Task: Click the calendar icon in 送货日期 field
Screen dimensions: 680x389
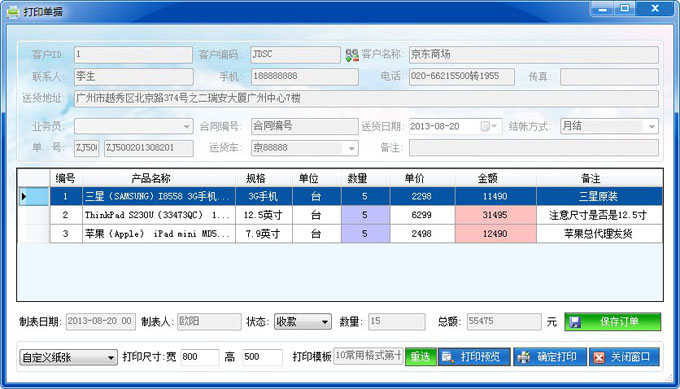Action: [485, 126]
